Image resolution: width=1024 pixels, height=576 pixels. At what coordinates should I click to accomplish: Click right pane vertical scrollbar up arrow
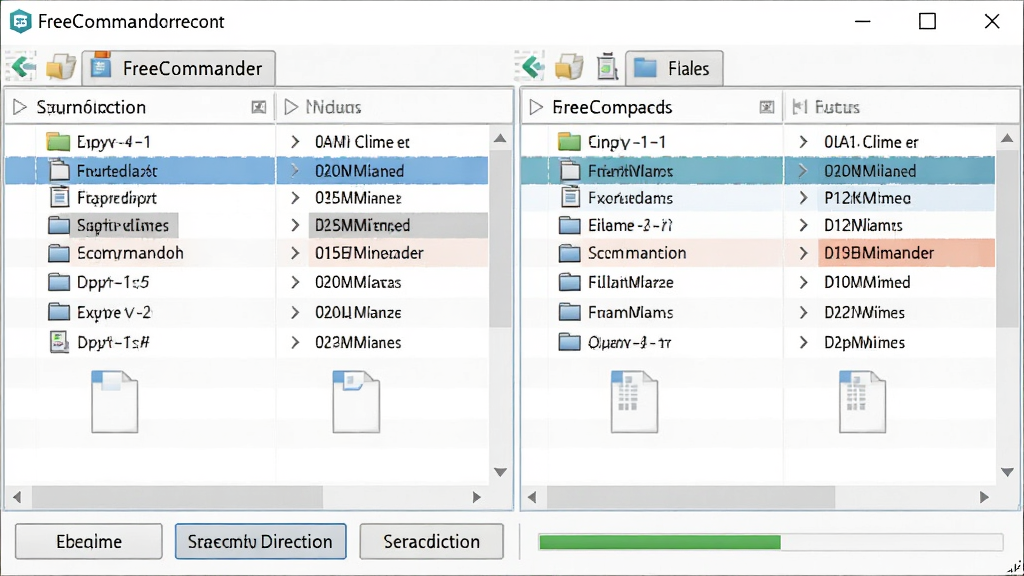[x=1007, y=138]
